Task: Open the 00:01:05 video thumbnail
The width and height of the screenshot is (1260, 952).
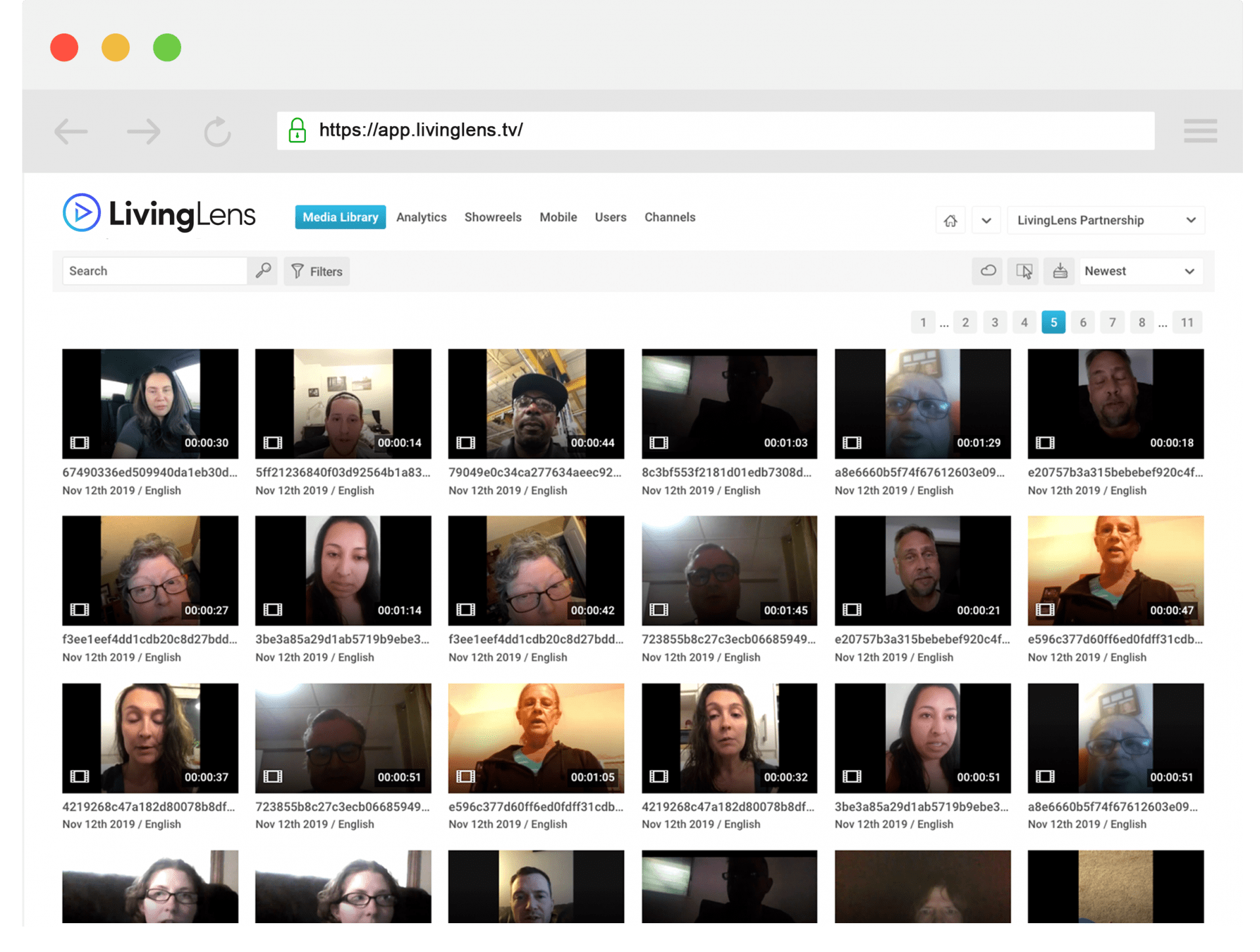Action: coord(536,738)
